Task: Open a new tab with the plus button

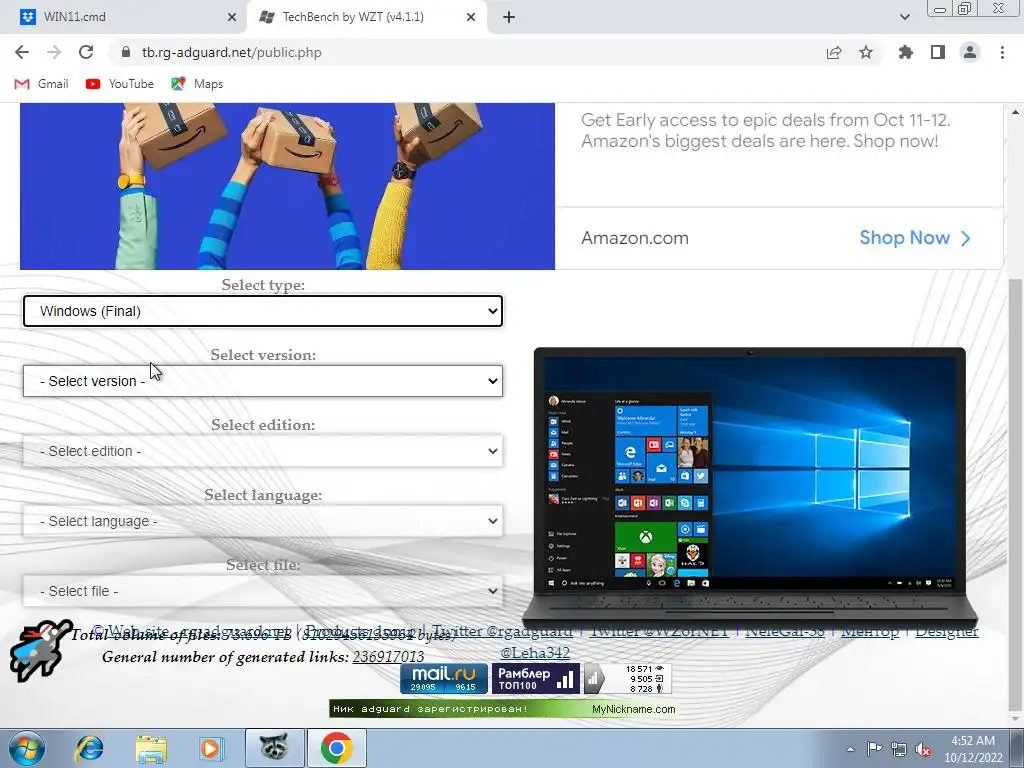Action: (509, 17)
